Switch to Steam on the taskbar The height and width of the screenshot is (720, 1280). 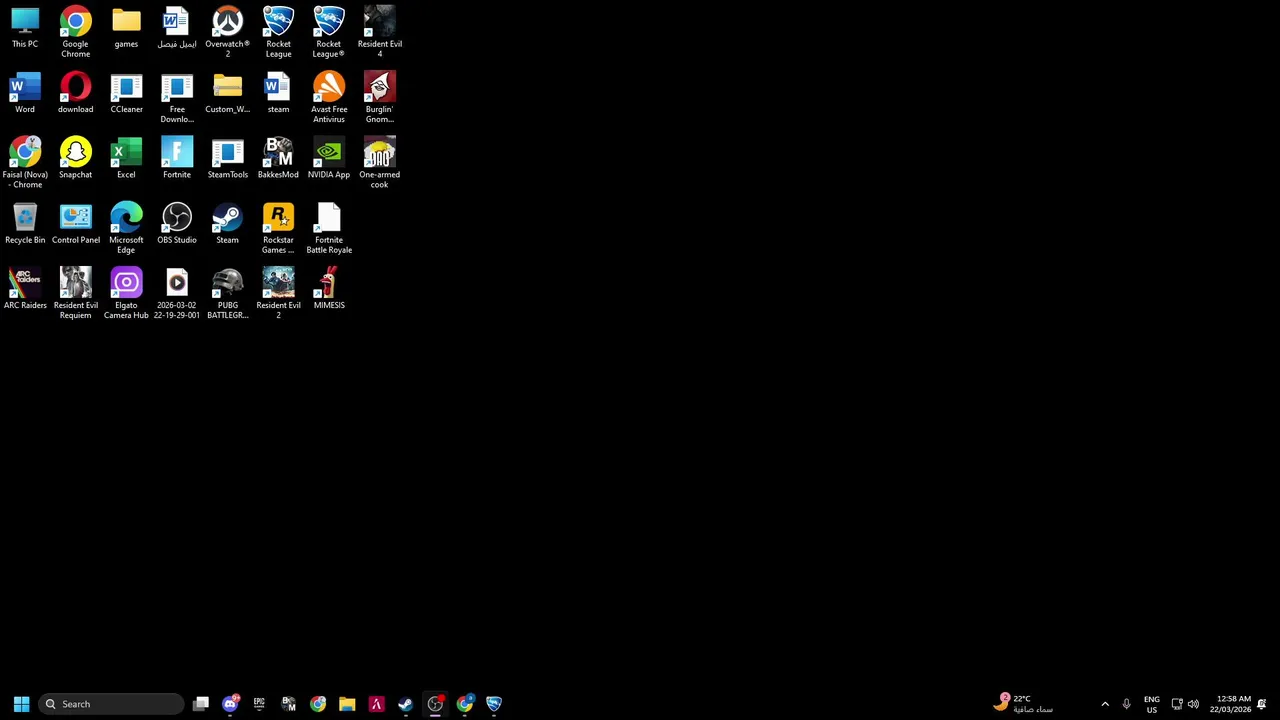coord(405,704)
